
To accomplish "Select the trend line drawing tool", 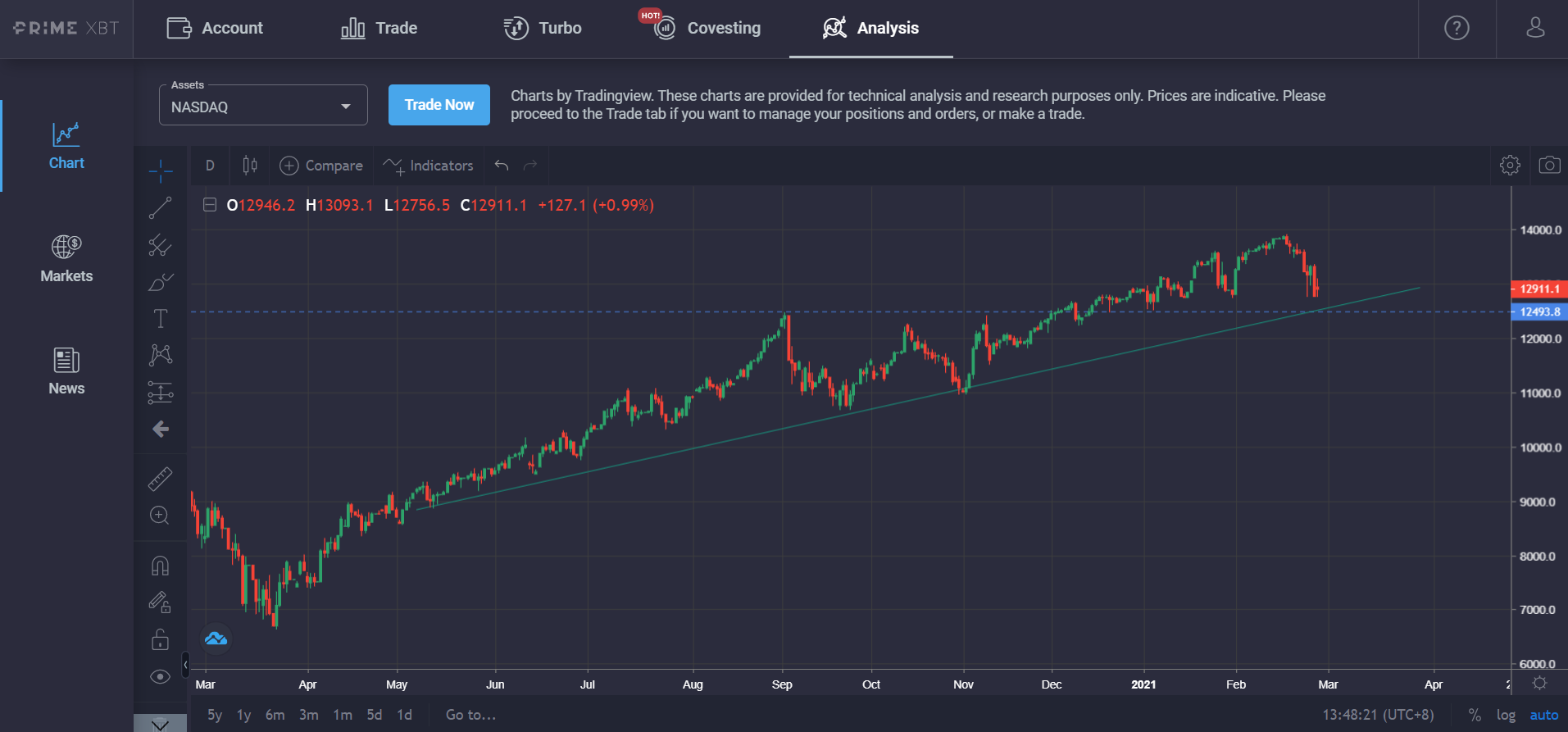I will (x=161, y=208).
